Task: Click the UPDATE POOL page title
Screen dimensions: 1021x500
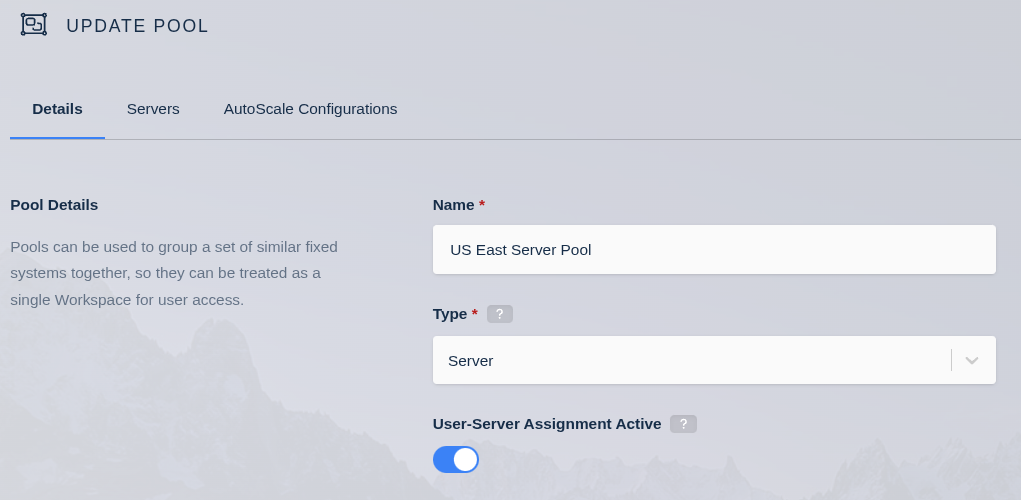Action: (138, 26)
